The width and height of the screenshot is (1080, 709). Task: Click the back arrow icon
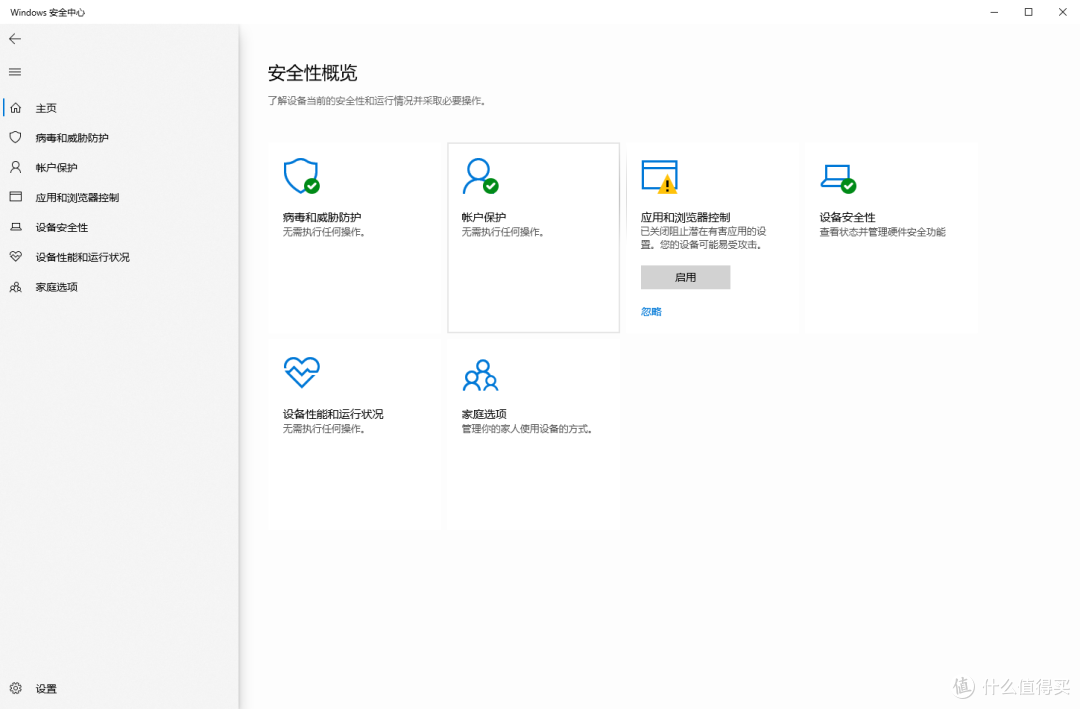[15, 39]
